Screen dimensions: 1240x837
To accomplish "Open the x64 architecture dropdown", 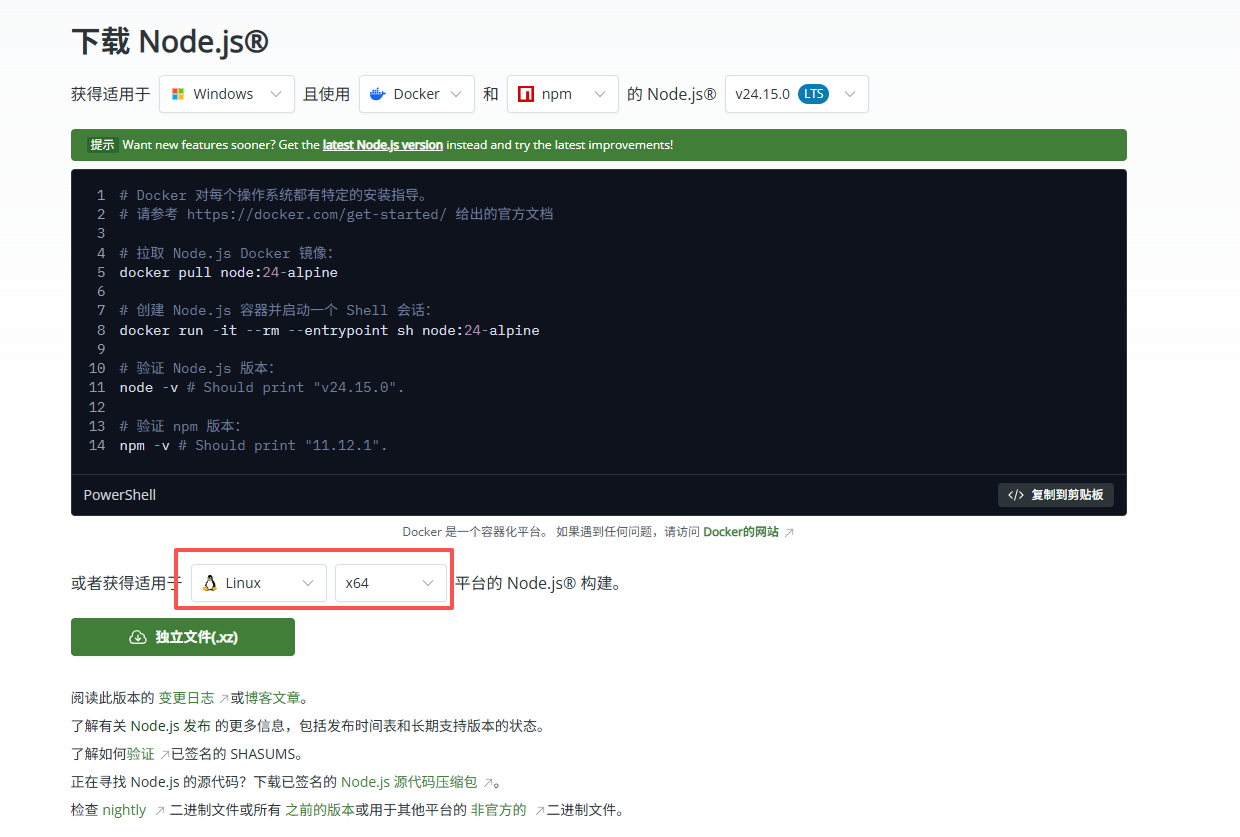I will [x=391, y=583].
